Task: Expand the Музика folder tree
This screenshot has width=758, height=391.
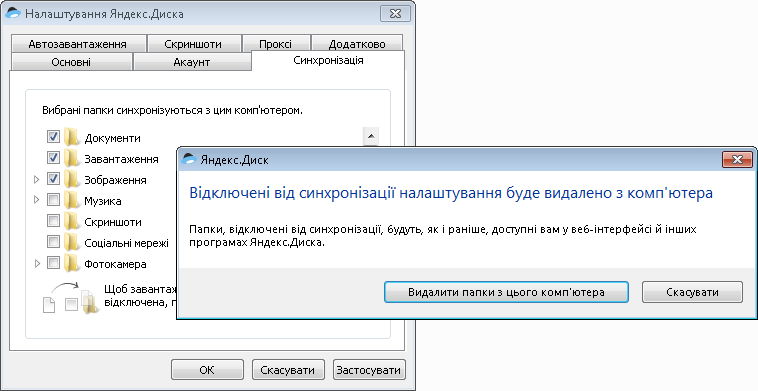Action: coord(37,200)
